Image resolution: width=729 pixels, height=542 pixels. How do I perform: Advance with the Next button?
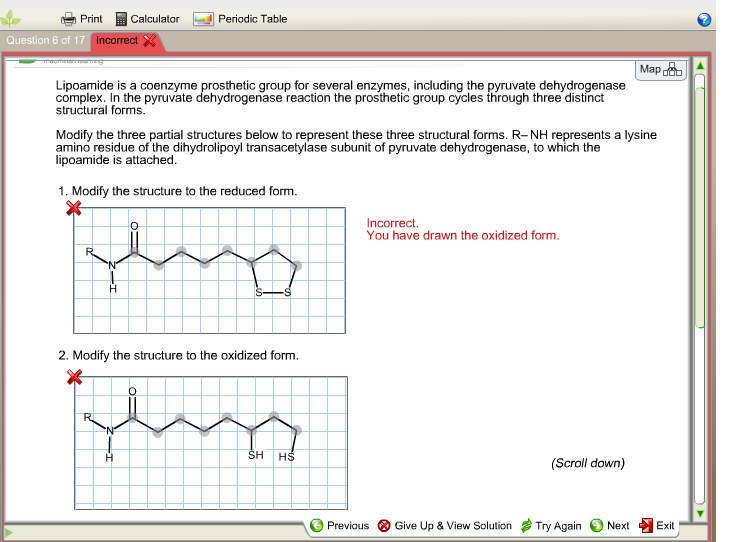[609, 525]
